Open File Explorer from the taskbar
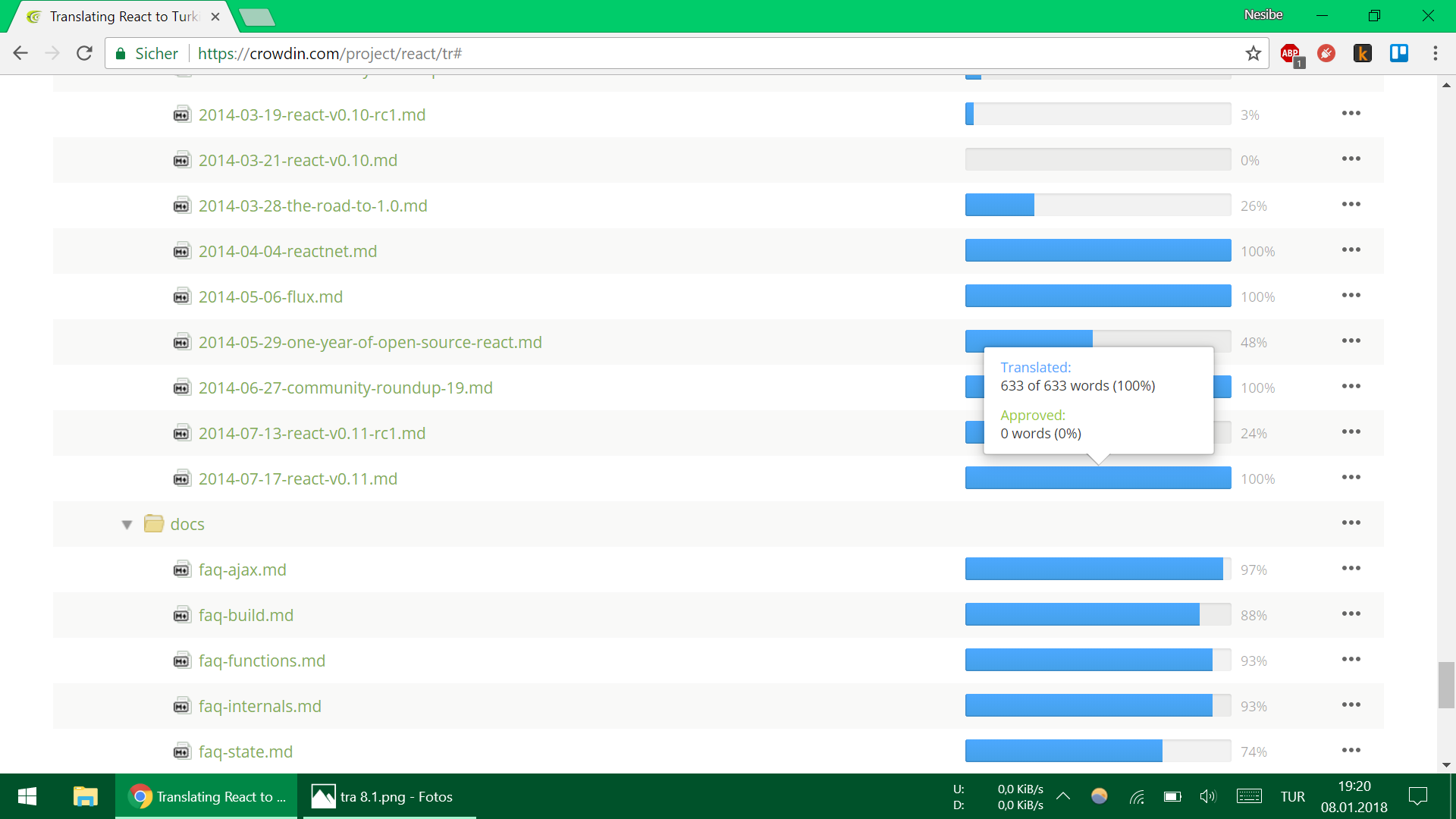This screenshot has width=1456, height=819. [85, 796]
